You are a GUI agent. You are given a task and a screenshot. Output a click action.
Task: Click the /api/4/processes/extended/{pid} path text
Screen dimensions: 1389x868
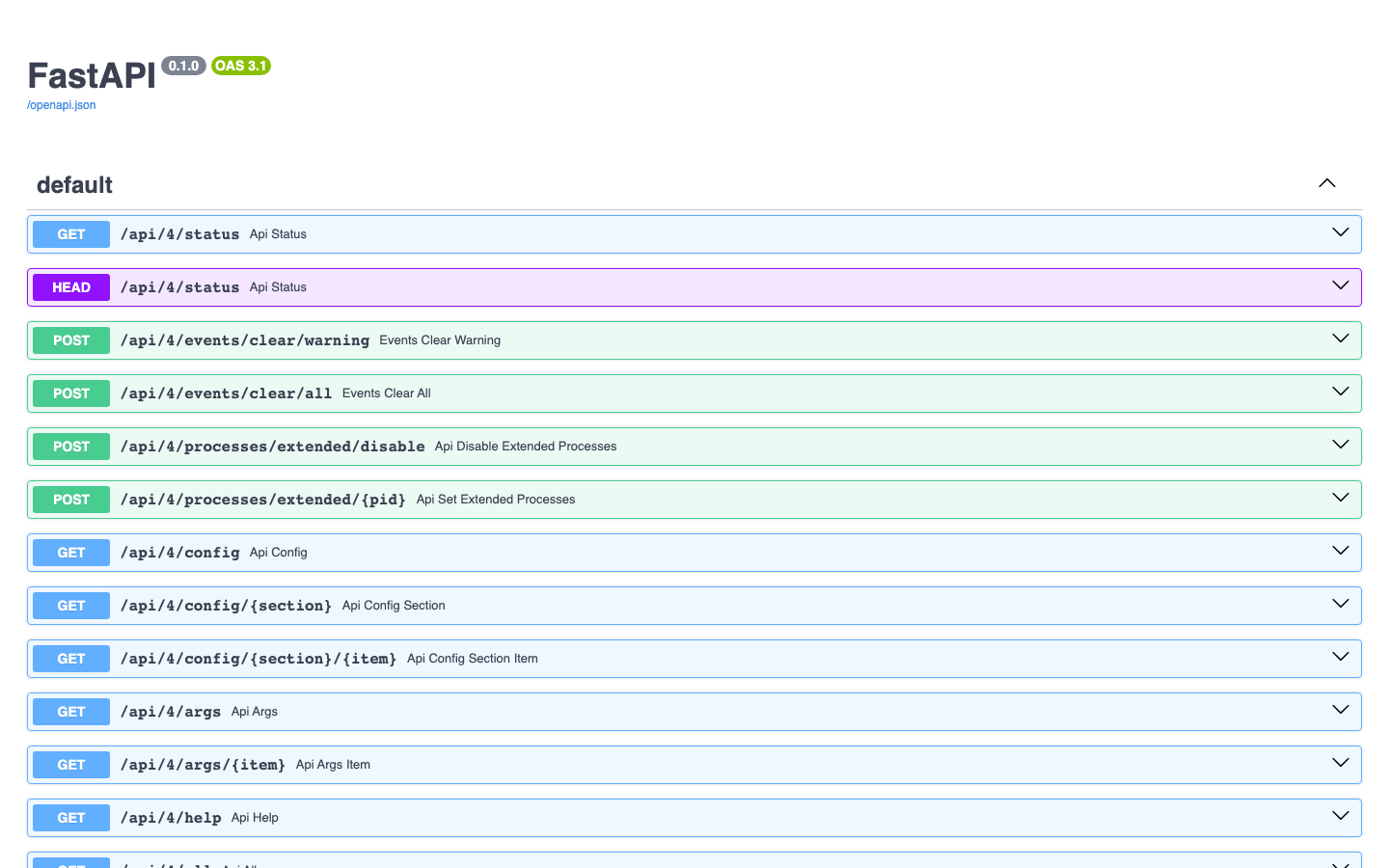click(263, 500)
